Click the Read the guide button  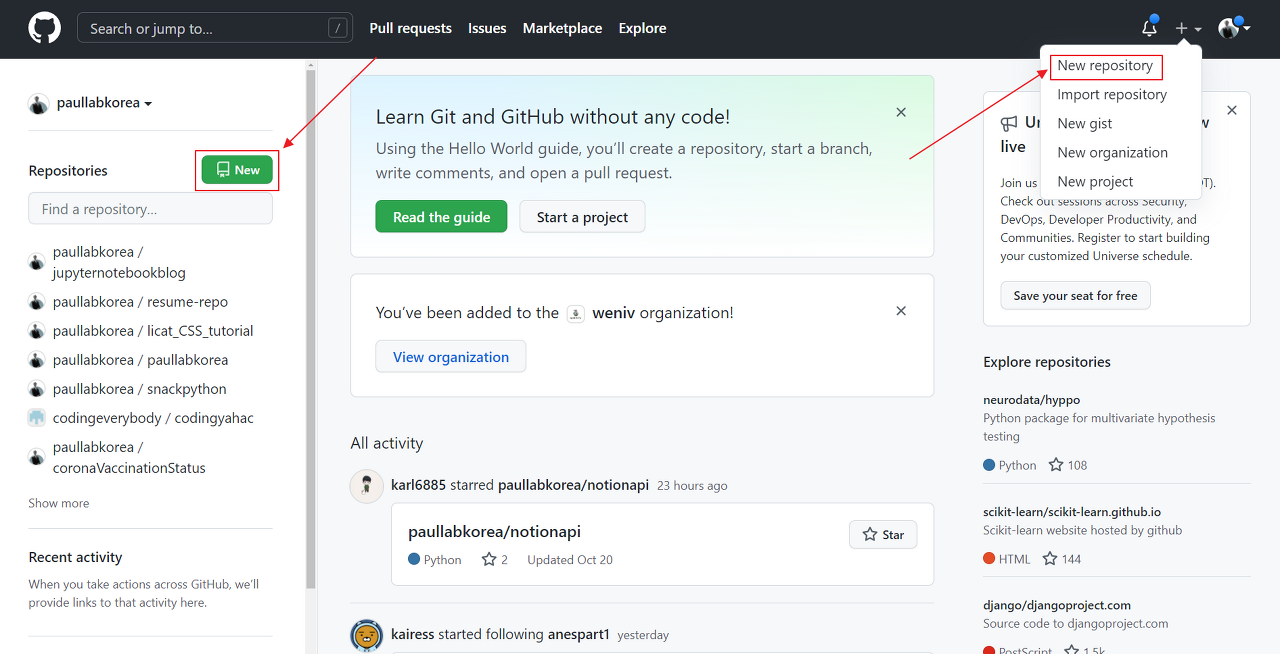tap(441, 217)
